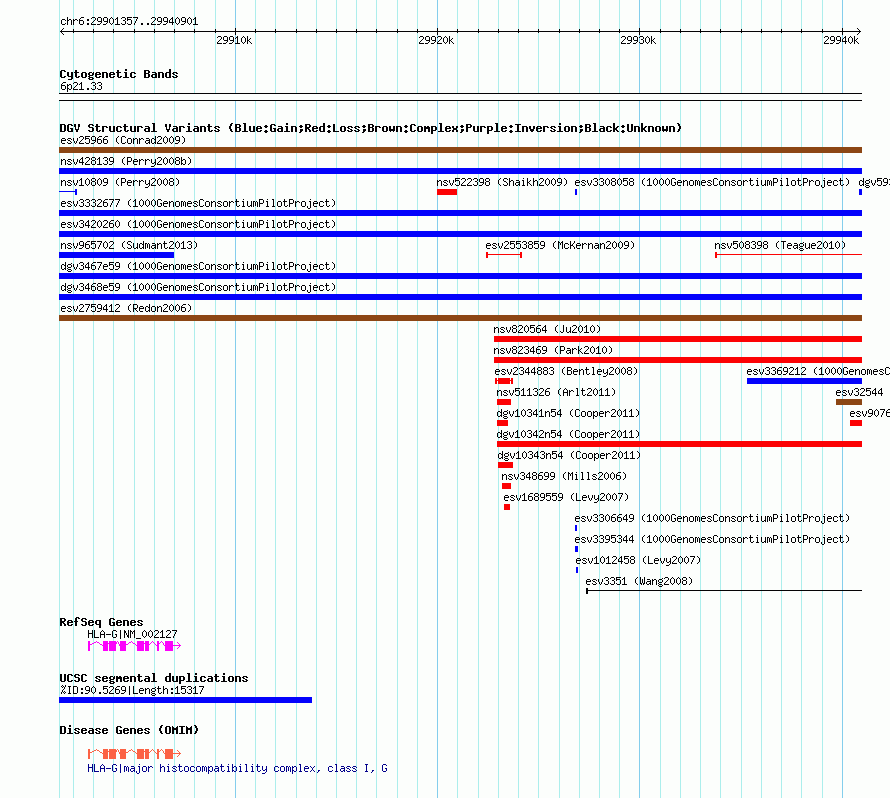Select the dgv10343n54 (Cooper2011) red block
Image resolution: width=890 pixels, height=798 pixels.
point(505,465)
